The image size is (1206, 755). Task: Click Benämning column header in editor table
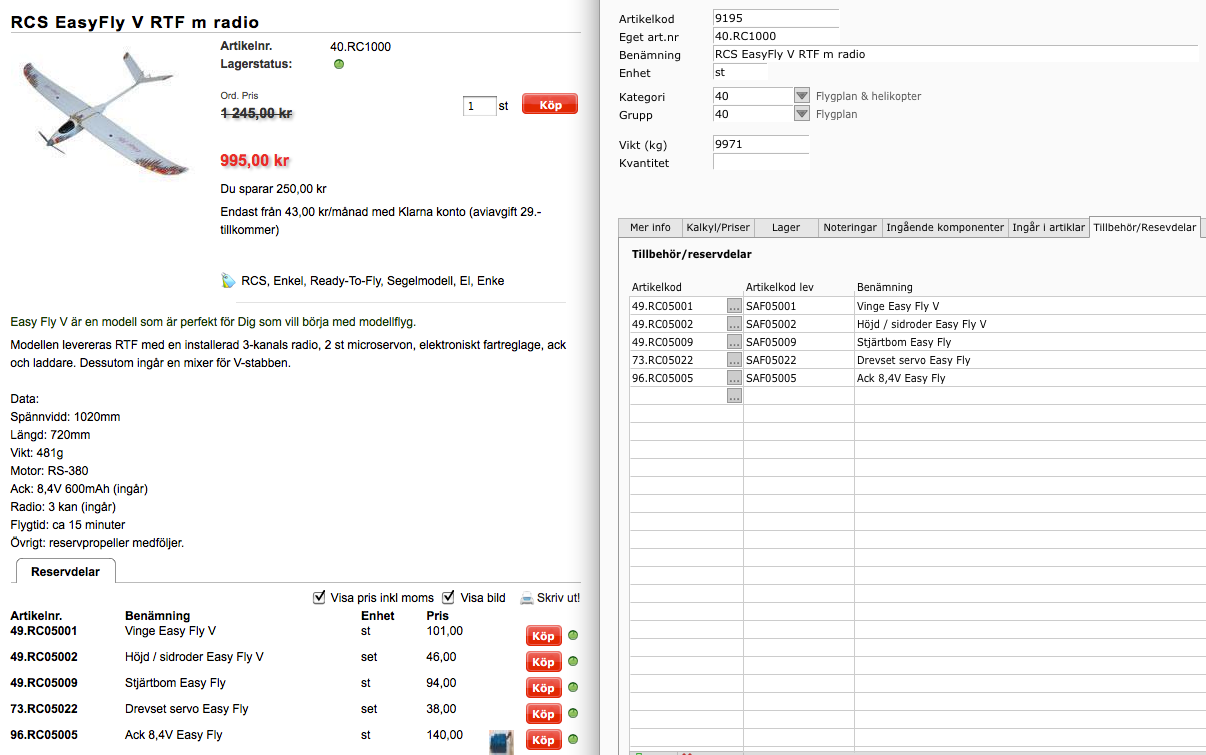(x=885, y=287)
